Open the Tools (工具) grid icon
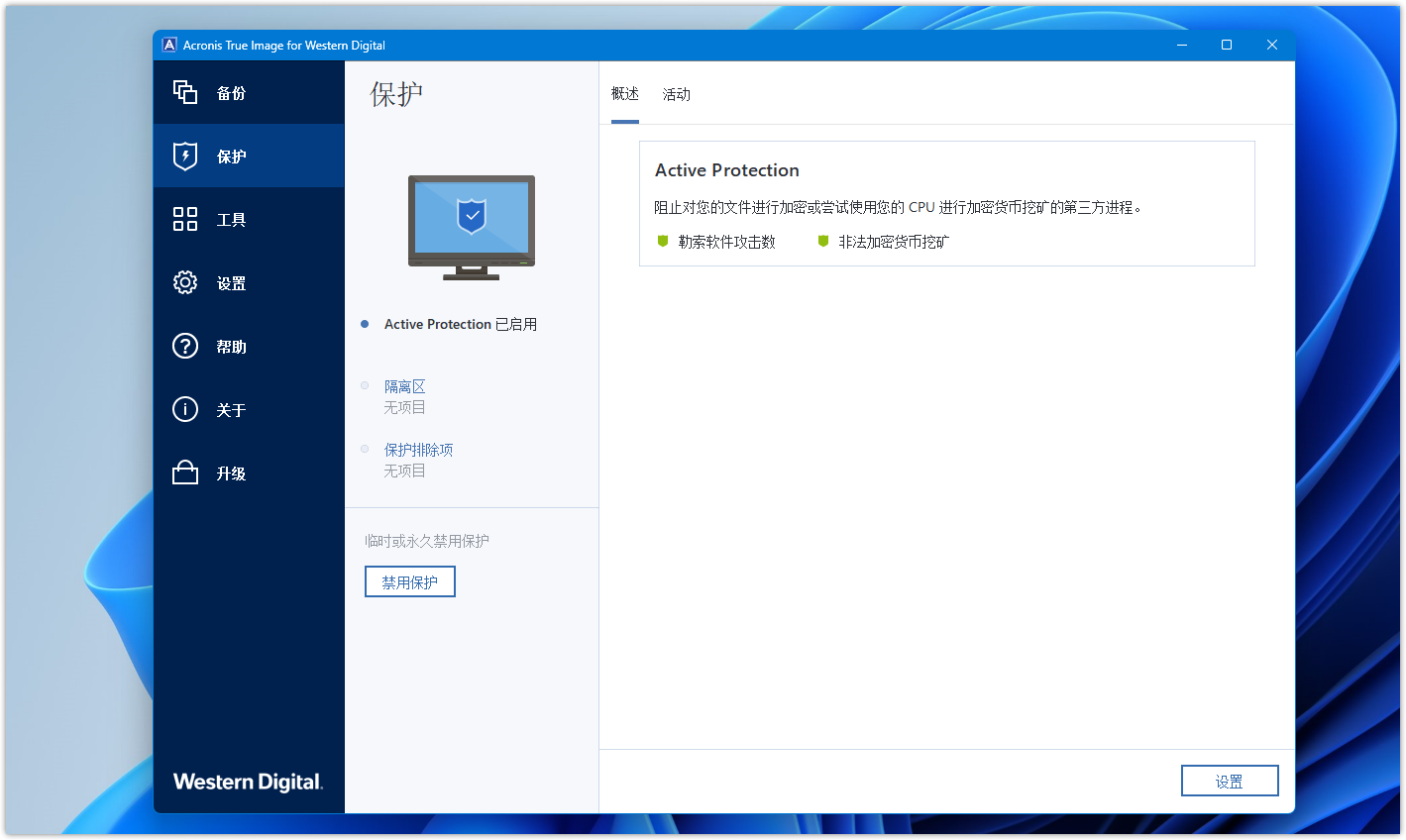Viewport: 1406px width, 840px height. click(185, 219)
